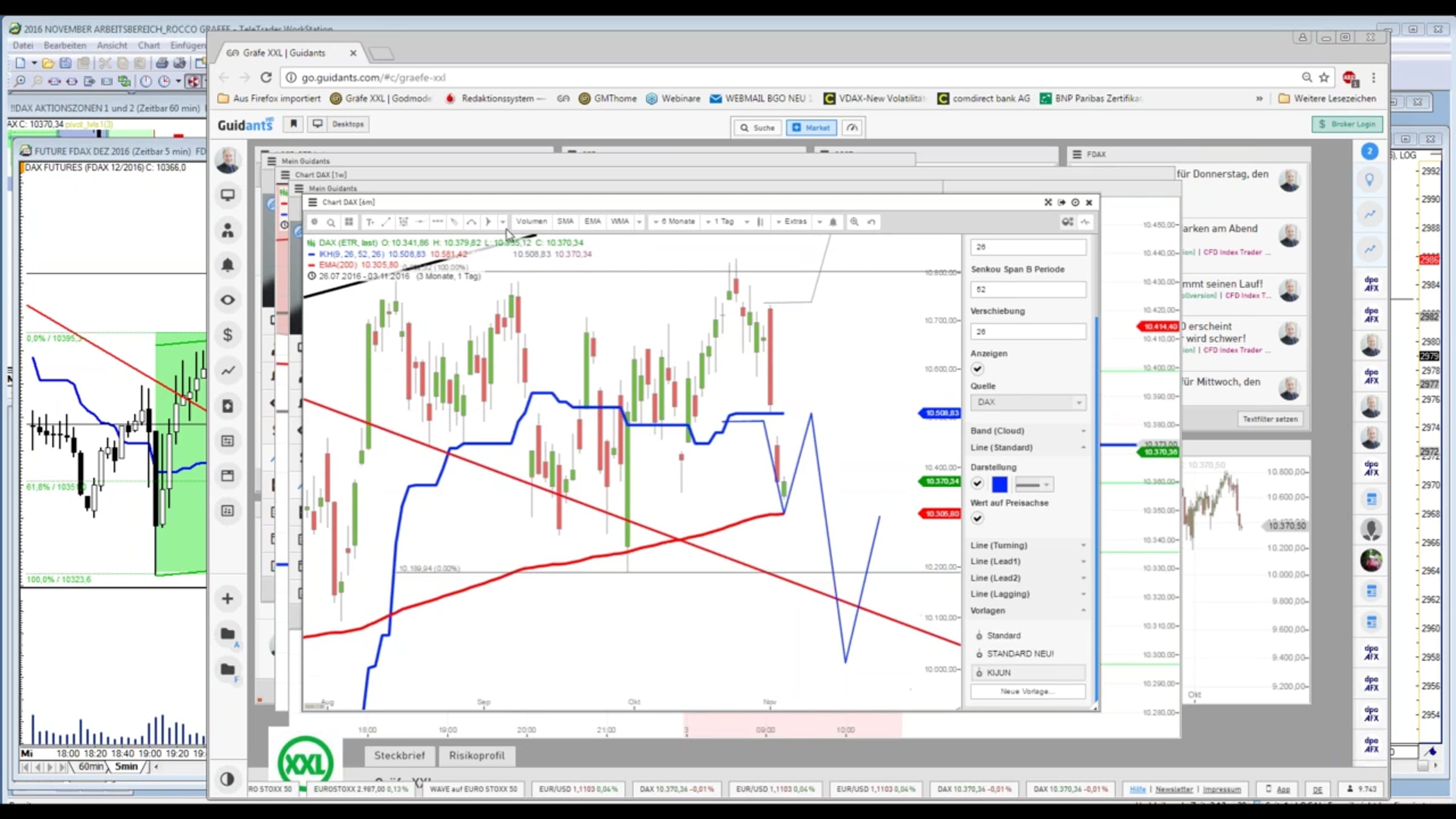Click the eye icon in Guidants sidebar

pos(227,300)
